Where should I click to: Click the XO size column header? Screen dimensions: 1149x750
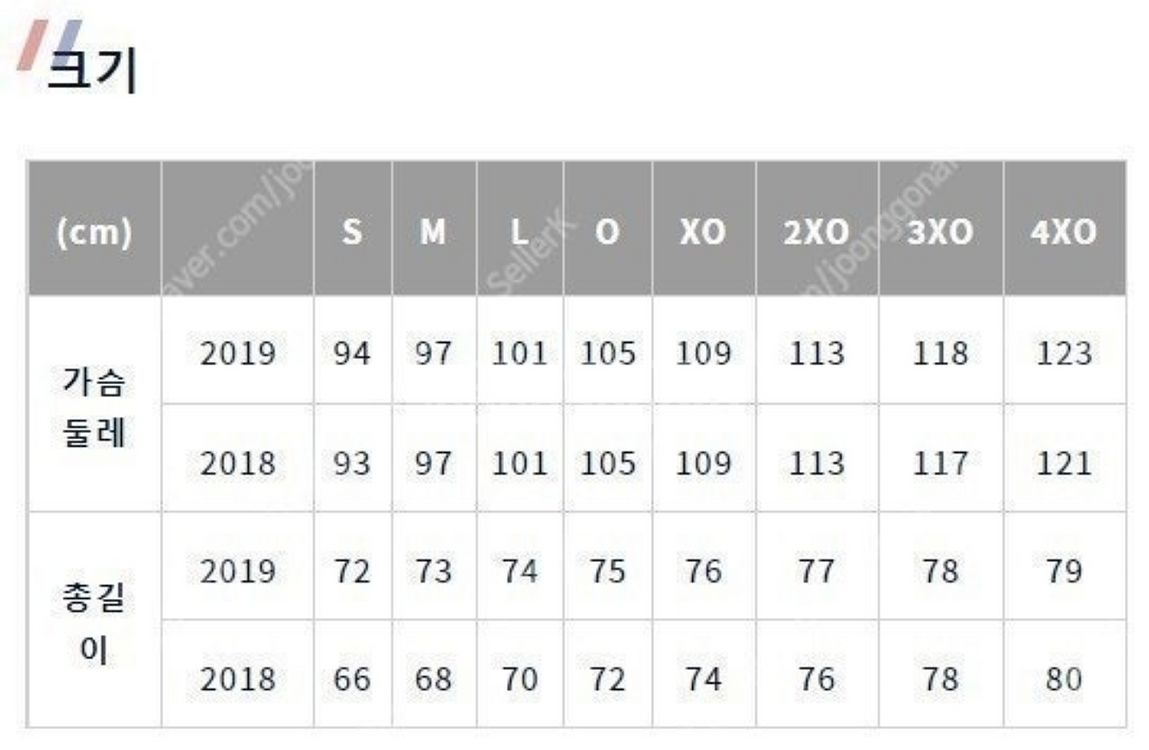click(x=703, y=233)
